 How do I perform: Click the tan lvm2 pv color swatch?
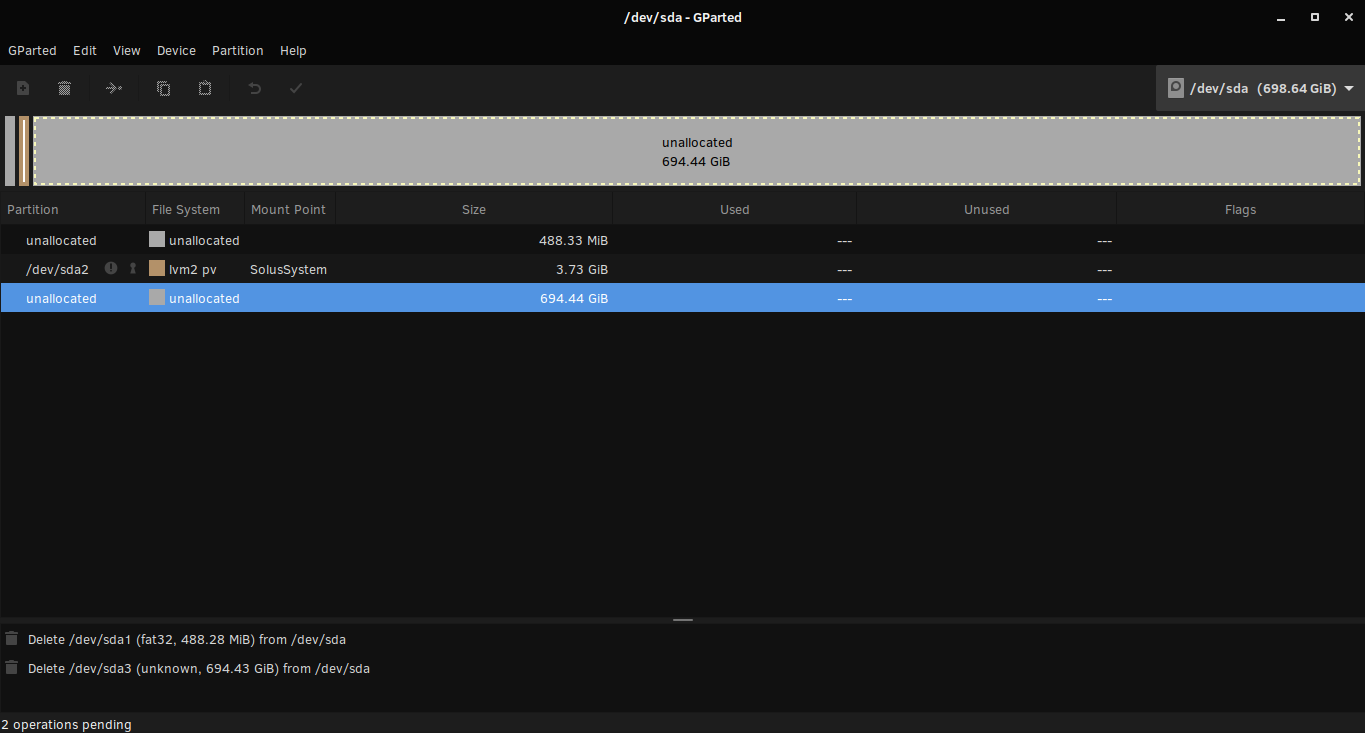157,269
